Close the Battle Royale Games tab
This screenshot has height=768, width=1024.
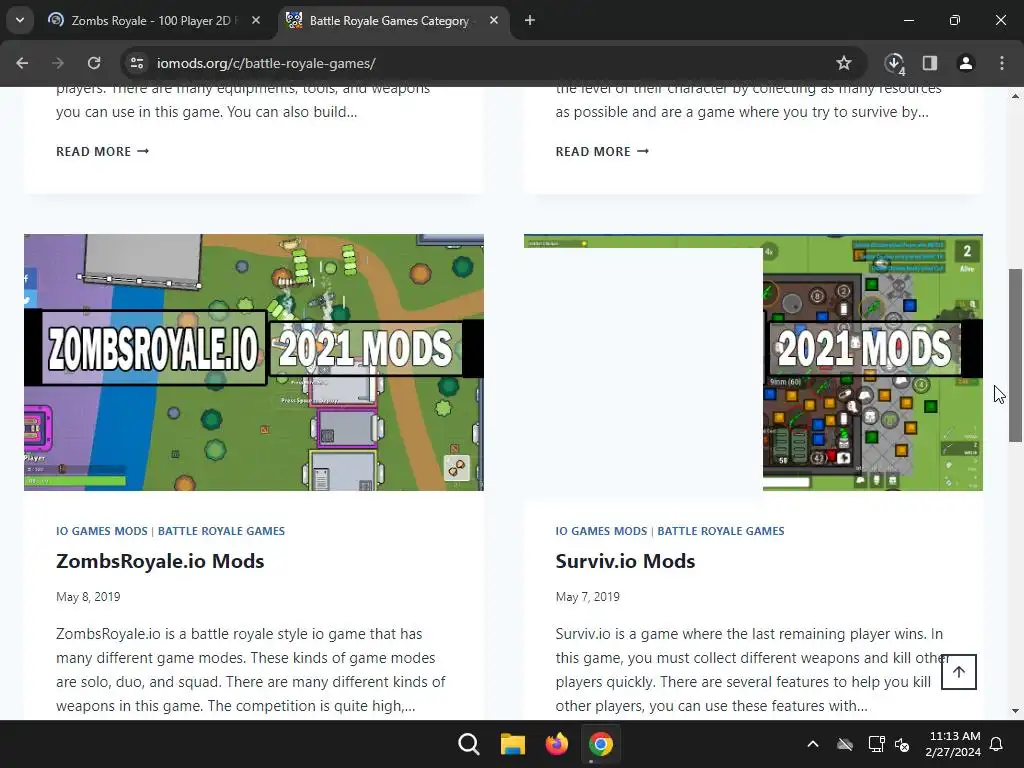[x=494, y=20]
